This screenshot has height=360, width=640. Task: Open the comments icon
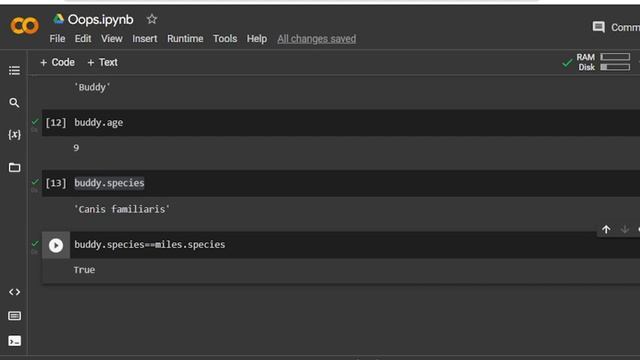pyautogui.click(x=598, y=27)
